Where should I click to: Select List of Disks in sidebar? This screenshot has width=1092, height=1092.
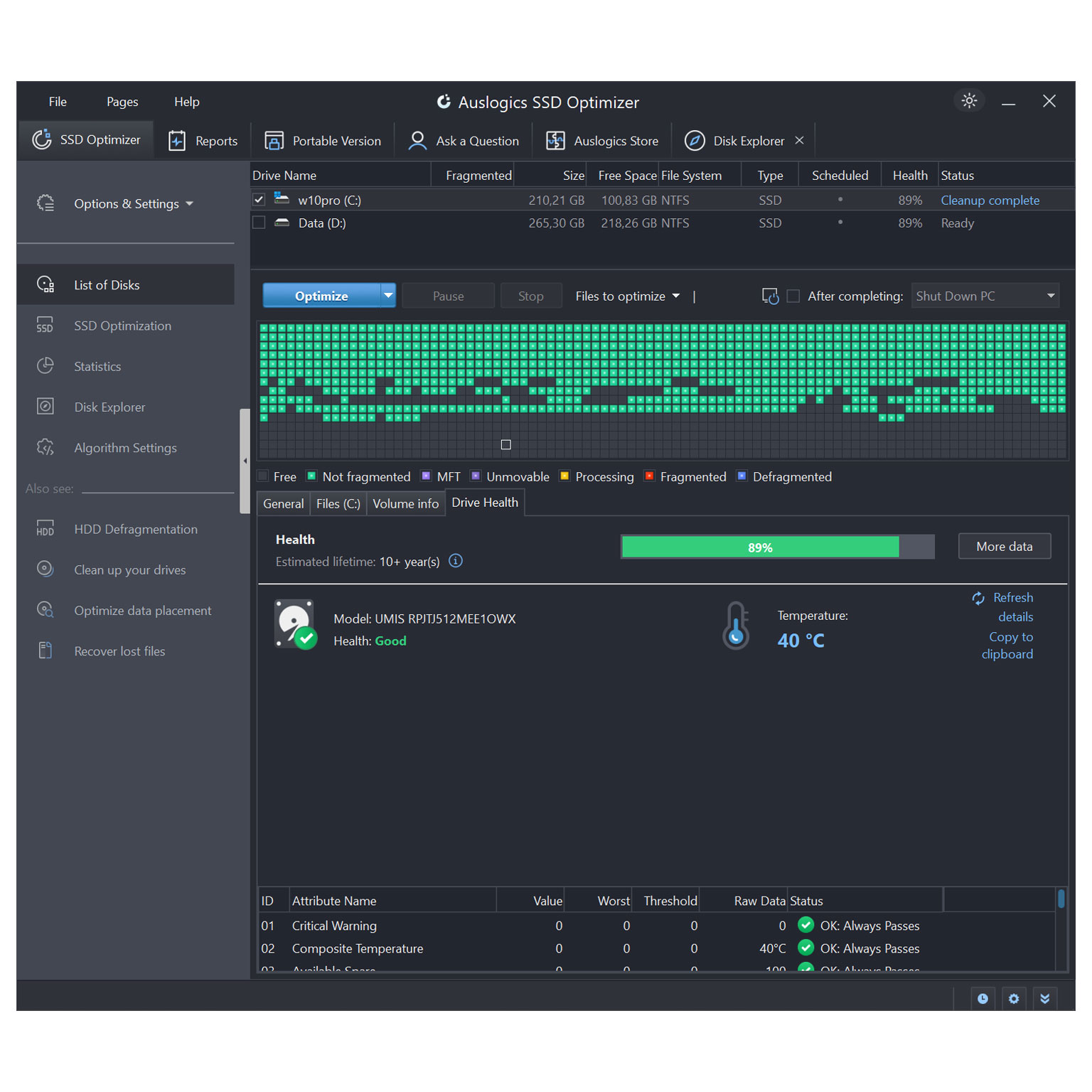126,284
